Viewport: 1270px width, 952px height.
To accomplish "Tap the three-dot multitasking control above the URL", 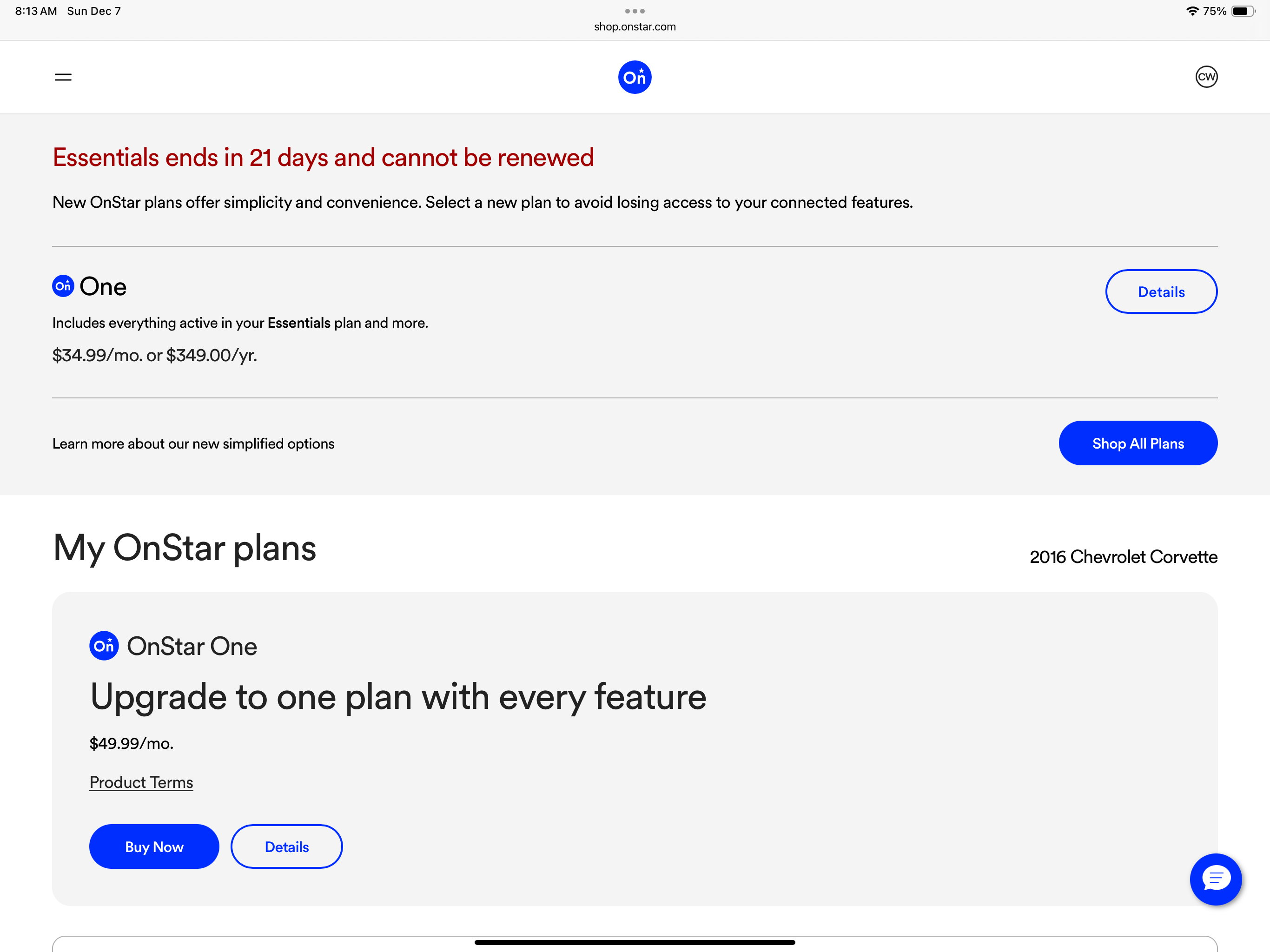I will pyautogui.click(x=635, y=11).
